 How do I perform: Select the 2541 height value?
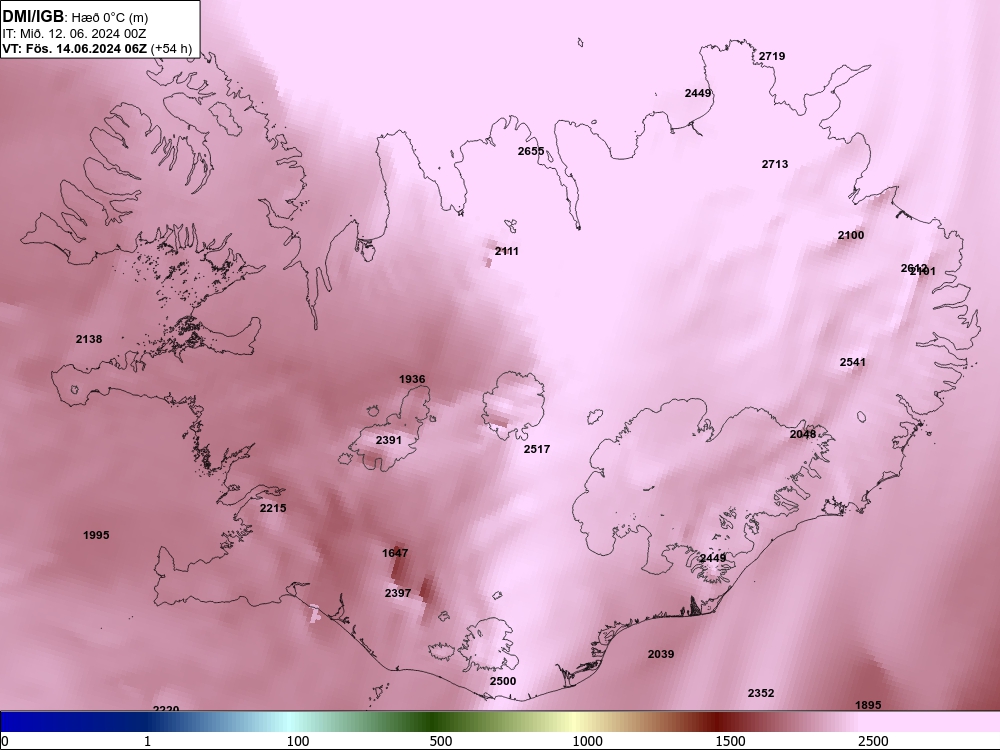click(853, 362)
